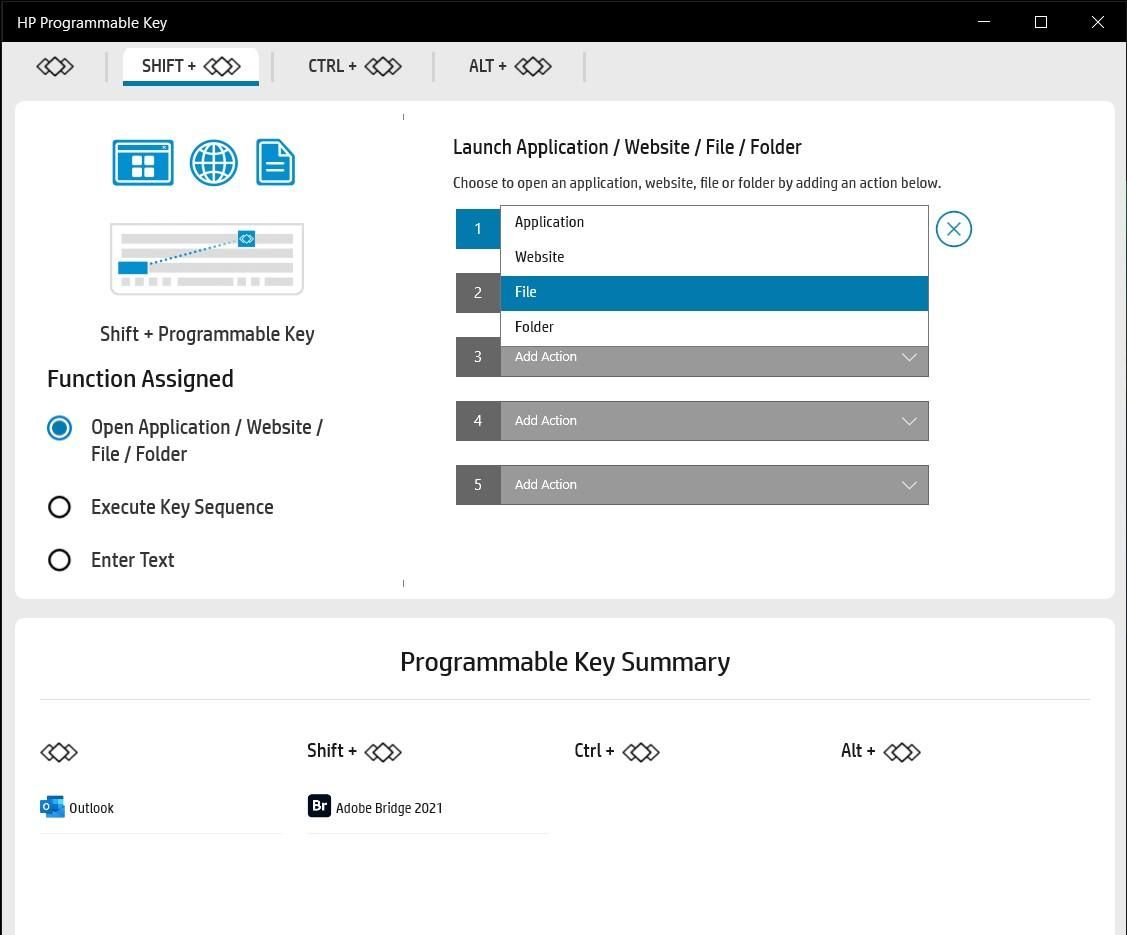Open the plain key tab without modifier

[x=55, y=66]
